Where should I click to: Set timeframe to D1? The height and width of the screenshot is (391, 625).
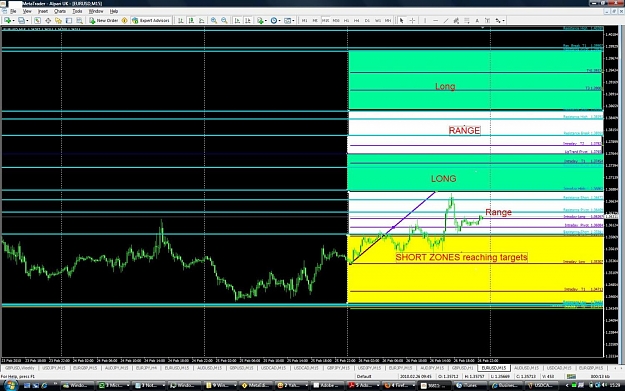[x=367, y=20]
